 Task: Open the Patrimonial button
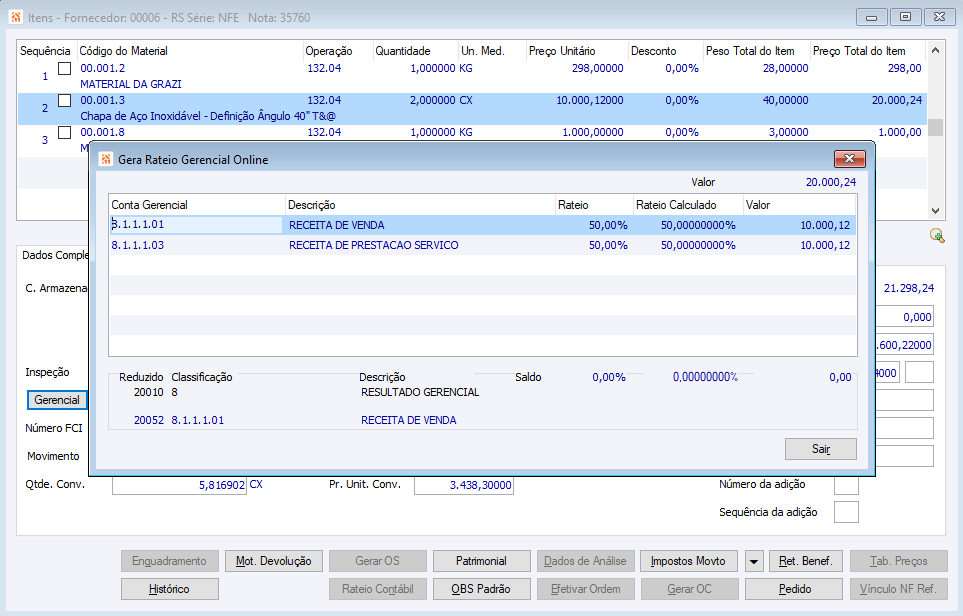[481, 561]
